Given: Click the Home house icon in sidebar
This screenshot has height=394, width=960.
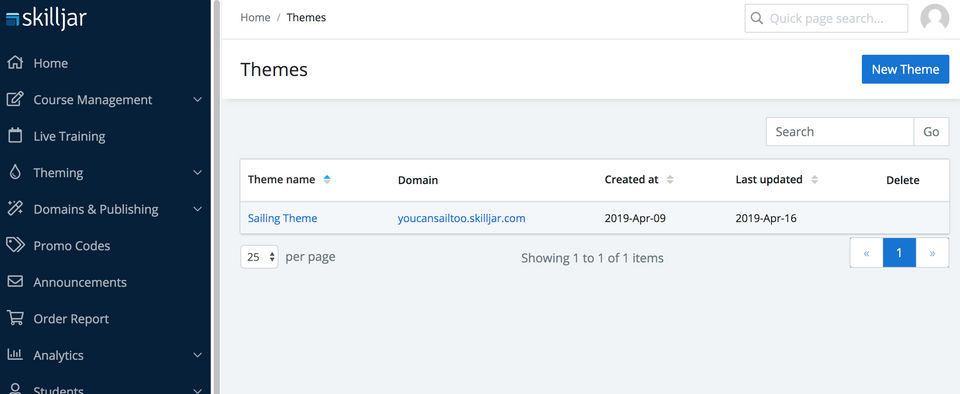Looking at the screenshot, I should (15, 63).
